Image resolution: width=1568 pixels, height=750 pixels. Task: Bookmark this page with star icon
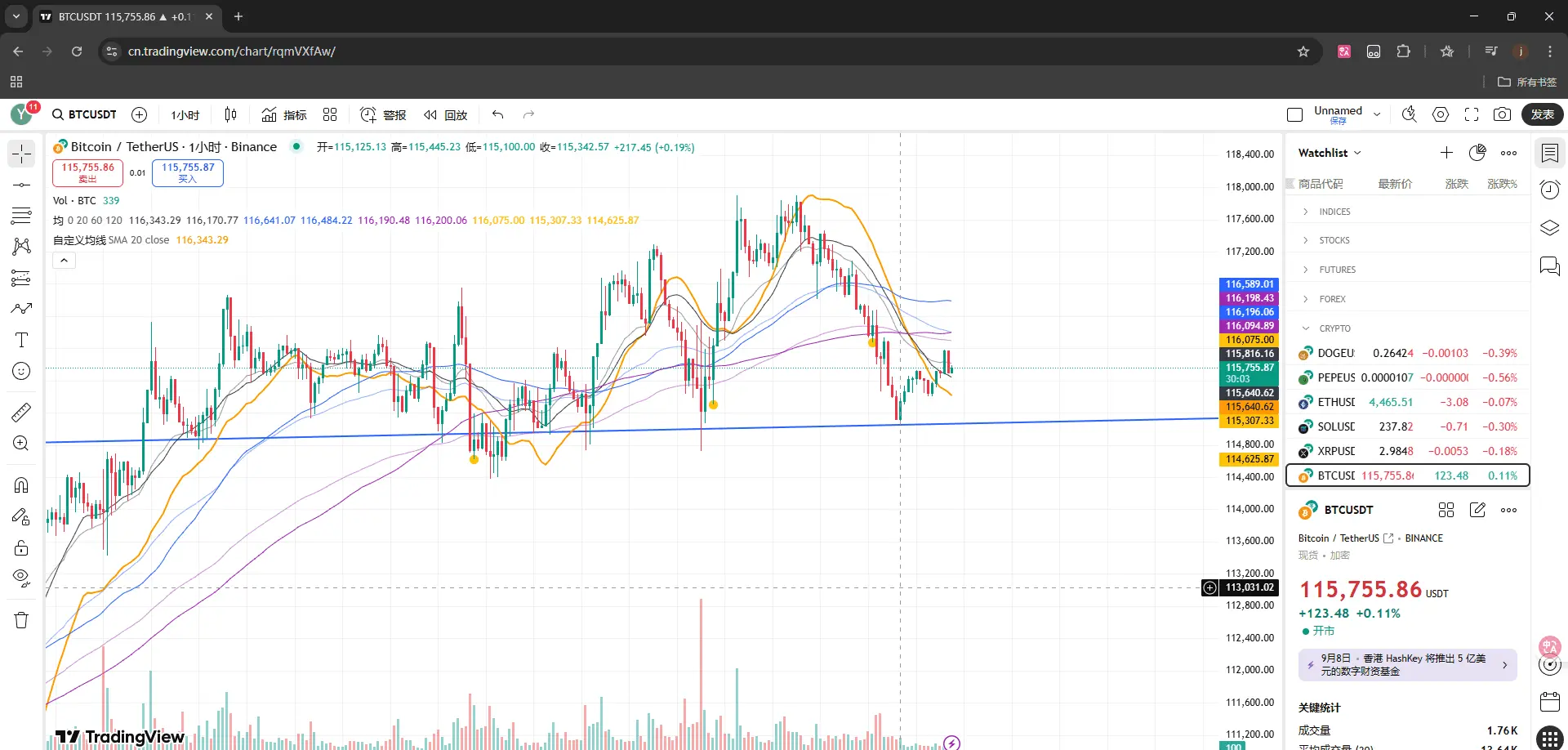pos(1303,51)
